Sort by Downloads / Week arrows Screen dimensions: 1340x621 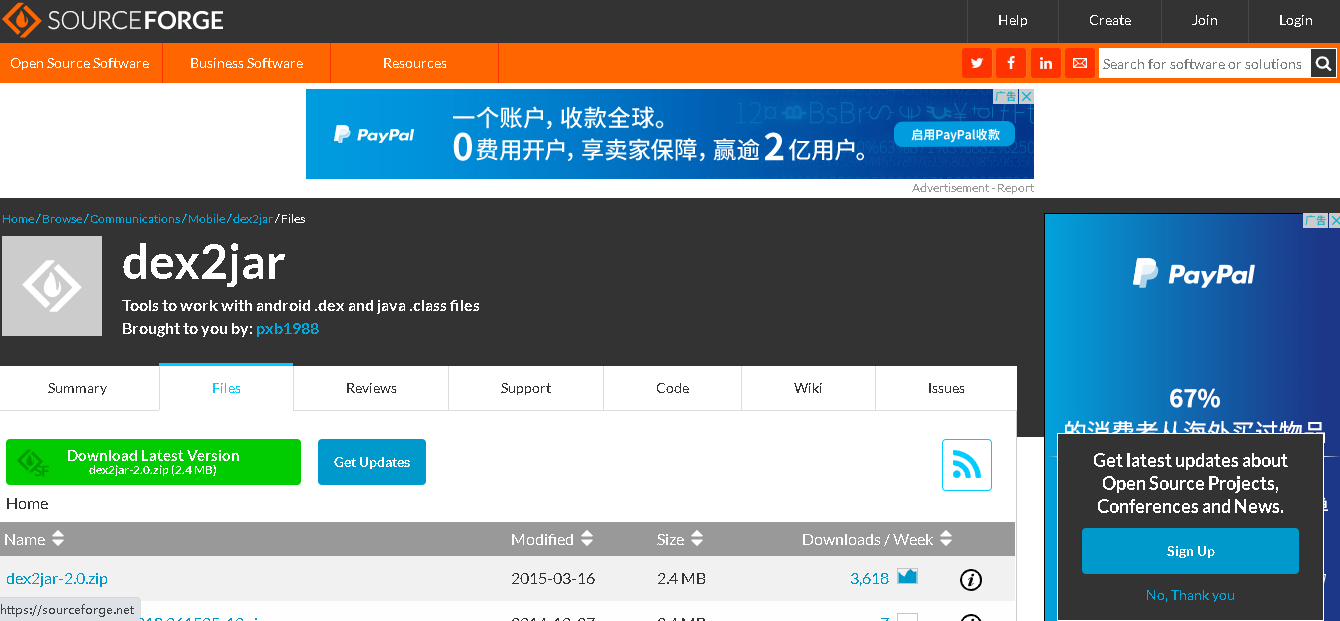pyautogui.click(x=947, y=539)
